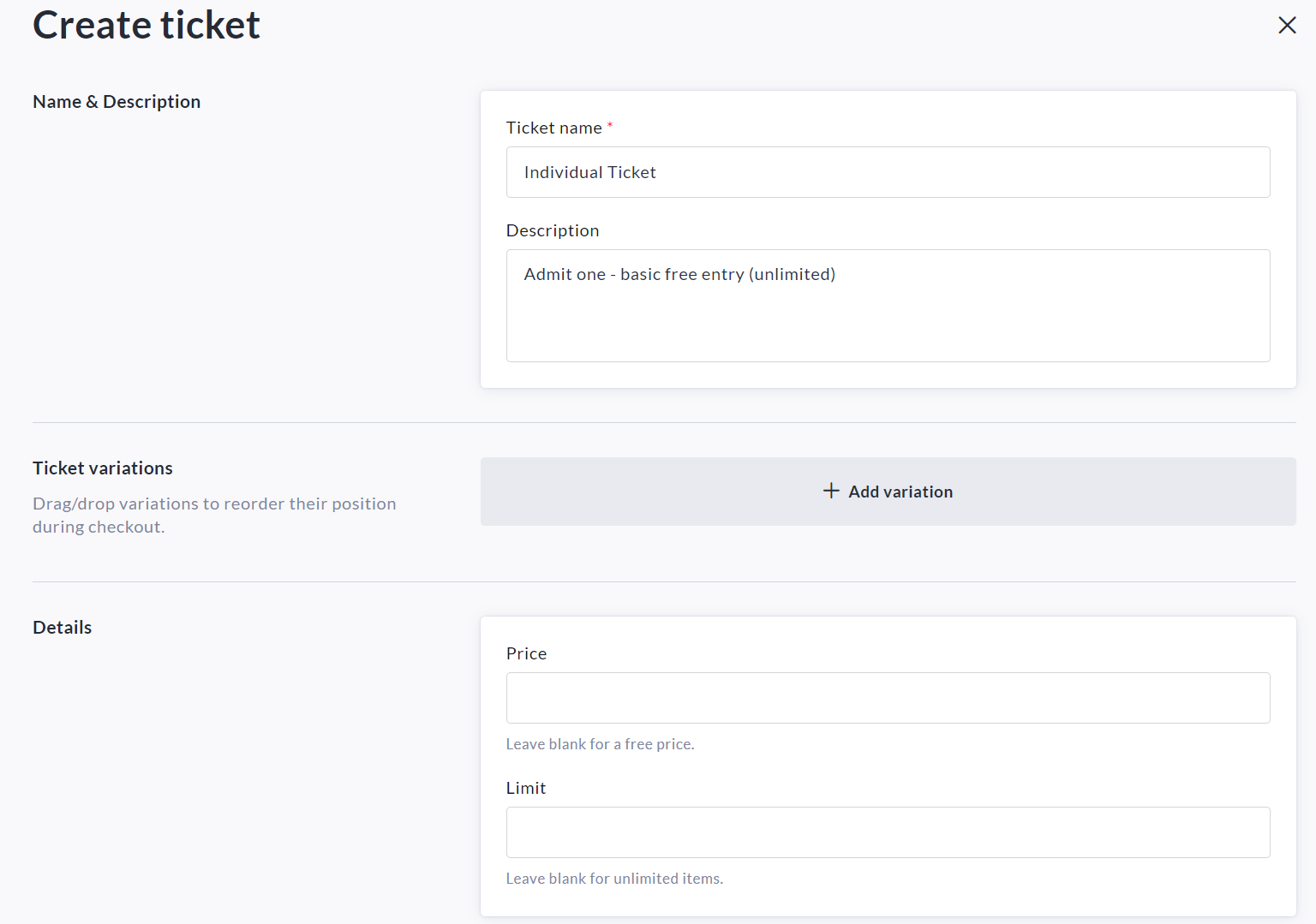The image size is (1316, 924).
Task: Click the drag/drop variations helper text
Action: [x=214, y=515]
